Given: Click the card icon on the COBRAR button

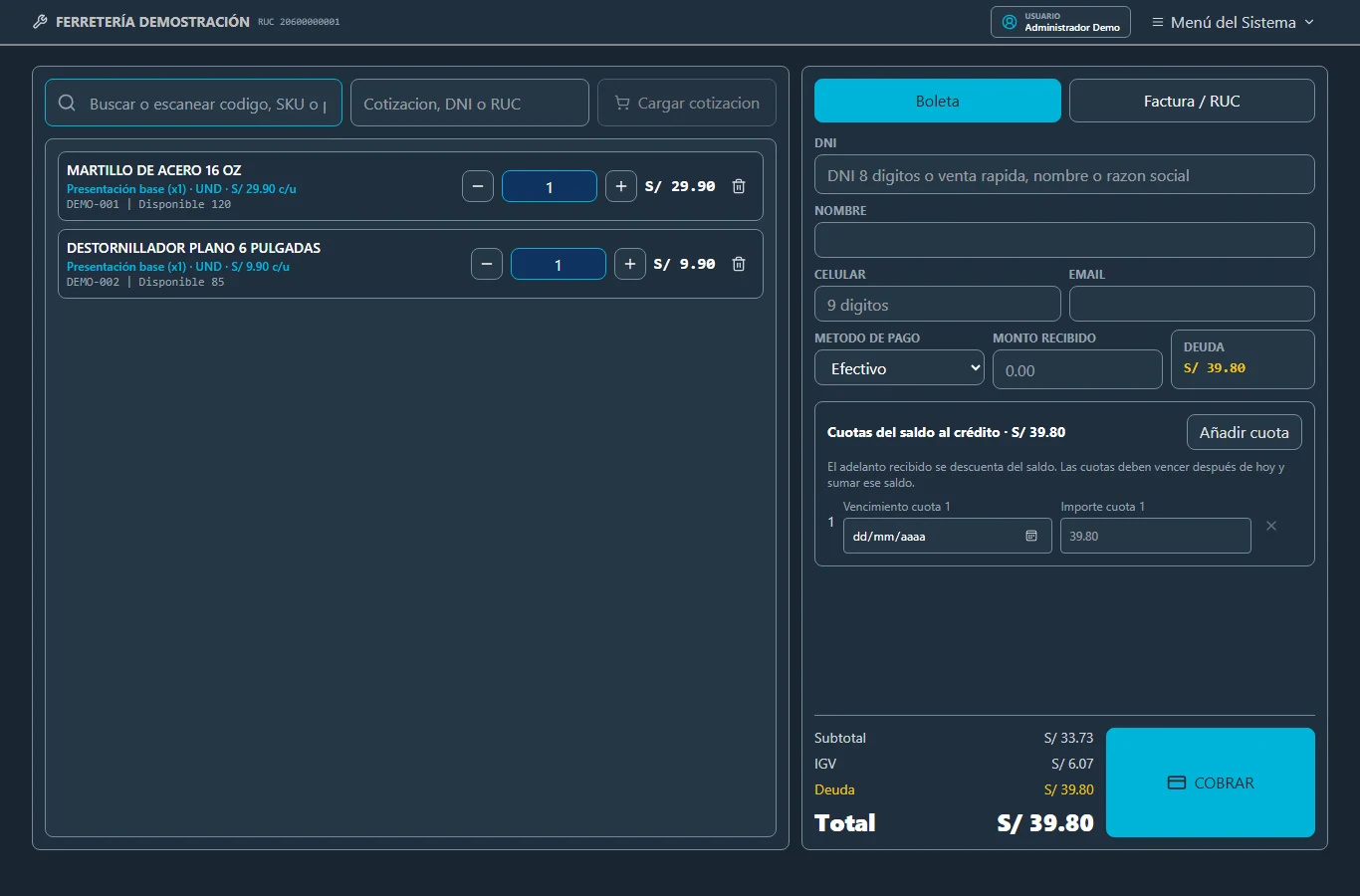Looking at the screenshot, I should 1177,783.
